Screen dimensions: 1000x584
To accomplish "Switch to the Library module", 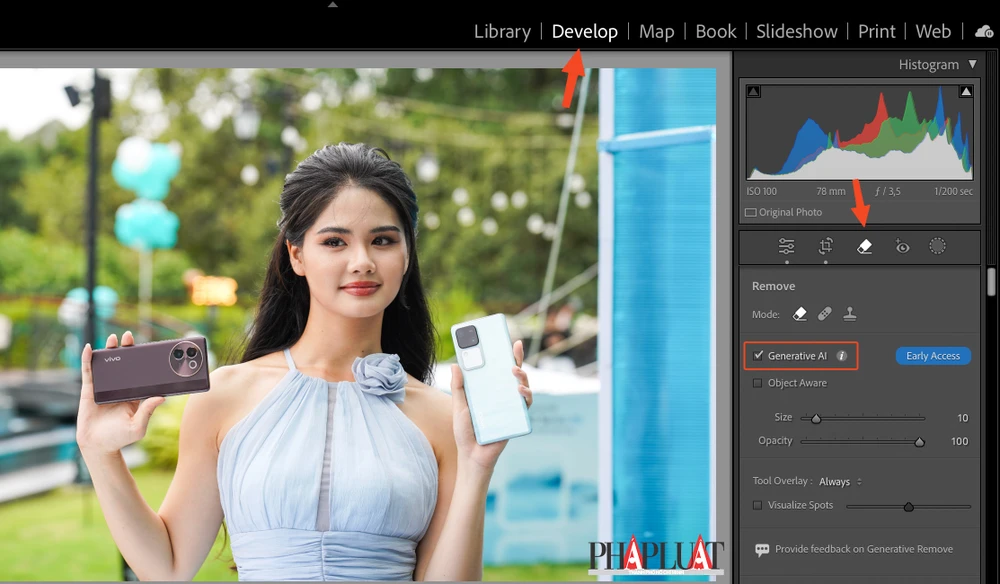I will coord(502,31).
